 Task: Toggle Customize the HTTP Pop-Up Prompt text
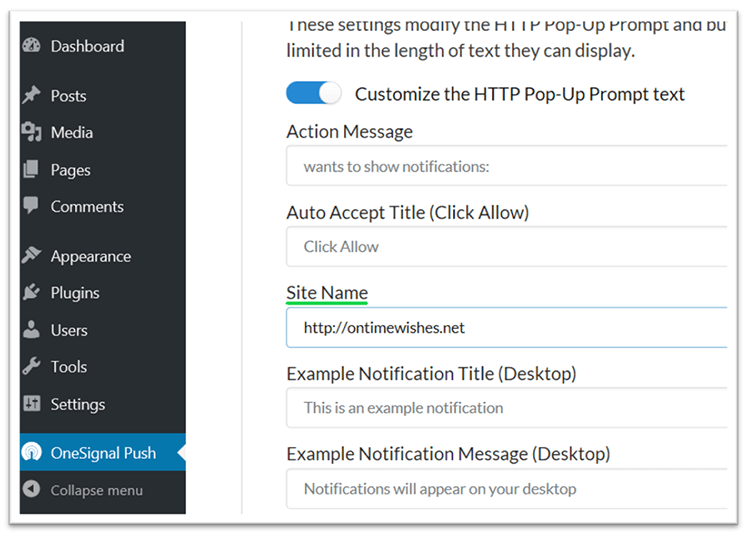coord(313,94)
